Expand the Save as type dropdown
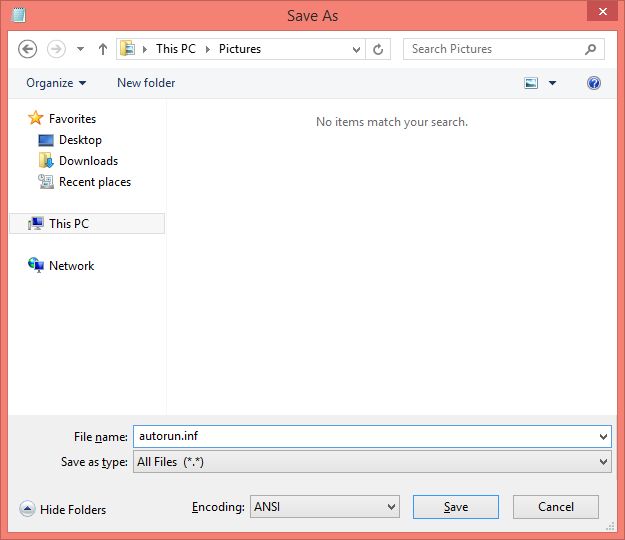Image resolution: width=625 pixels, height=540 pixels. [602, 462]
